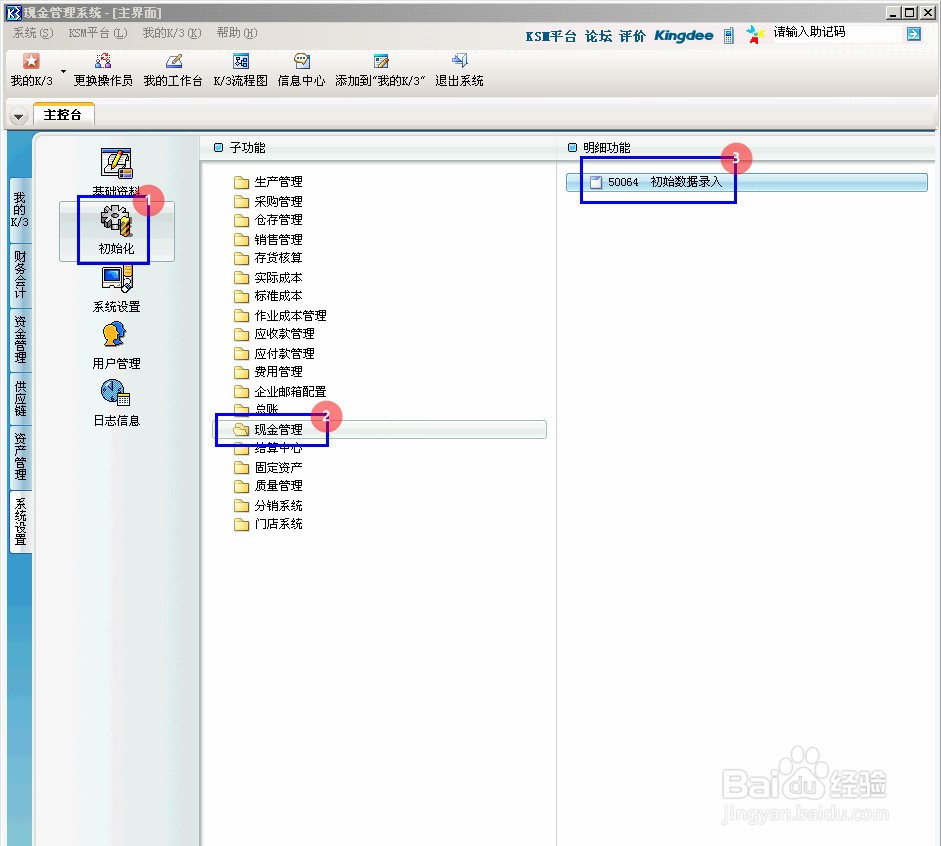Select the 作业成本管理 folder
Image resolution: width=941 pixels, height=846 pixels.
[280, 315]
